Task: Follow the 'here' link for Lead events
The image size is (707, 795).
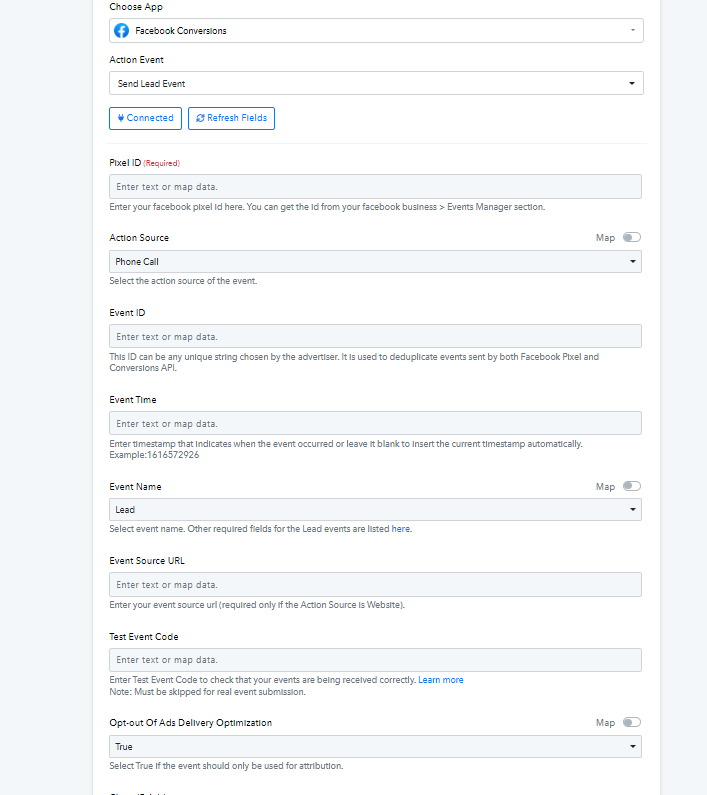Action: [x=400, y=529]
